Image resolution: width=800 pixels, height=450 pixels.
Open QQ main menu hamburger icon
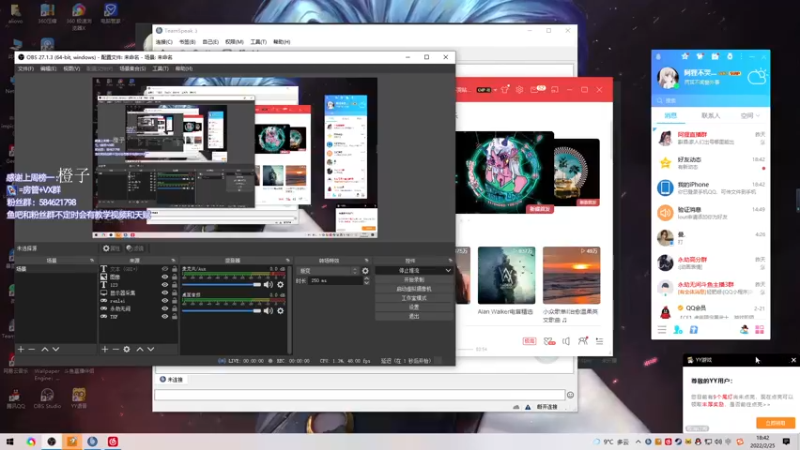[662, 330]
